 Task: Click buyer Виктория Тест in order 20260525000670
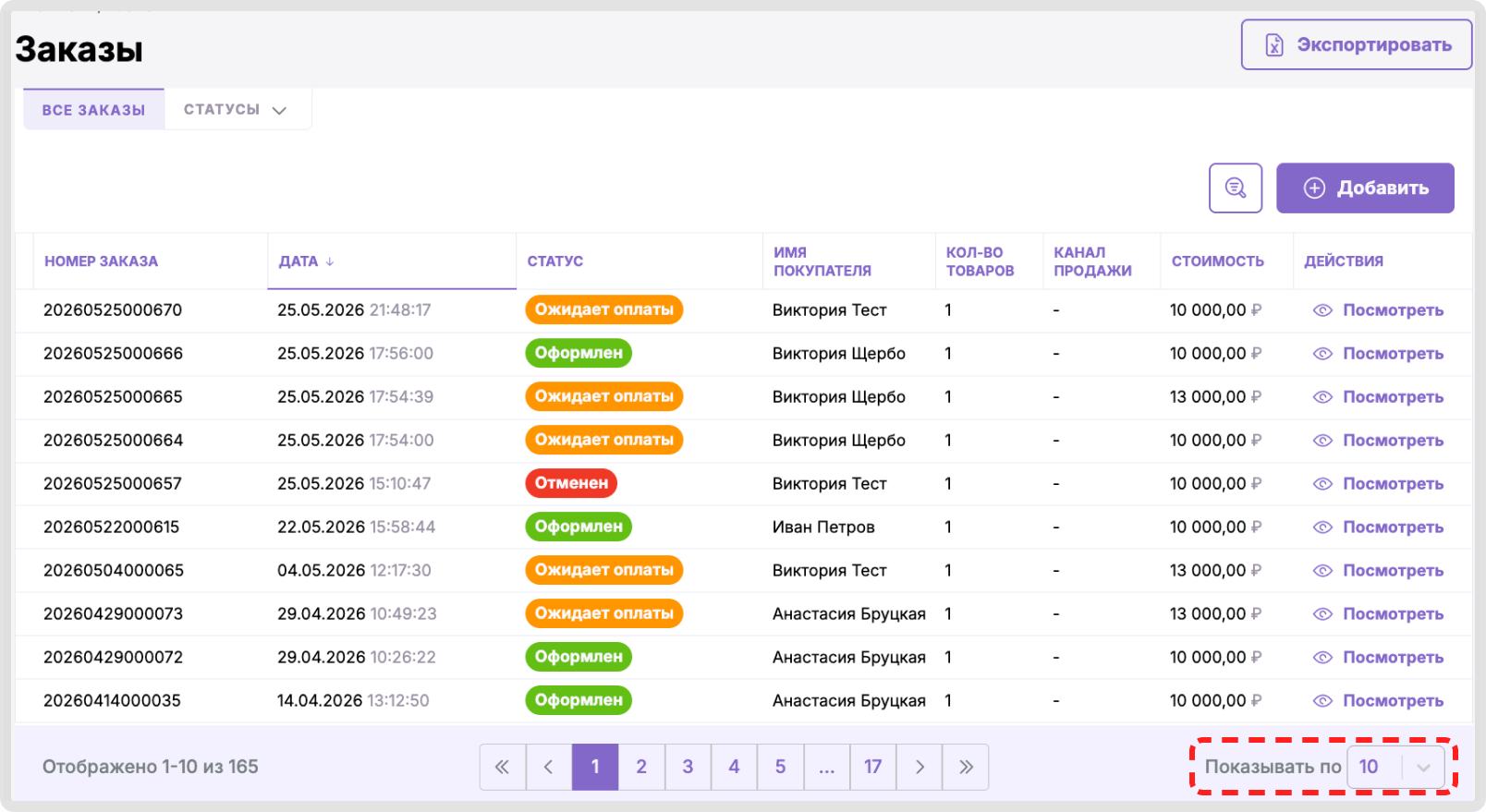click(x=830, y=310)
